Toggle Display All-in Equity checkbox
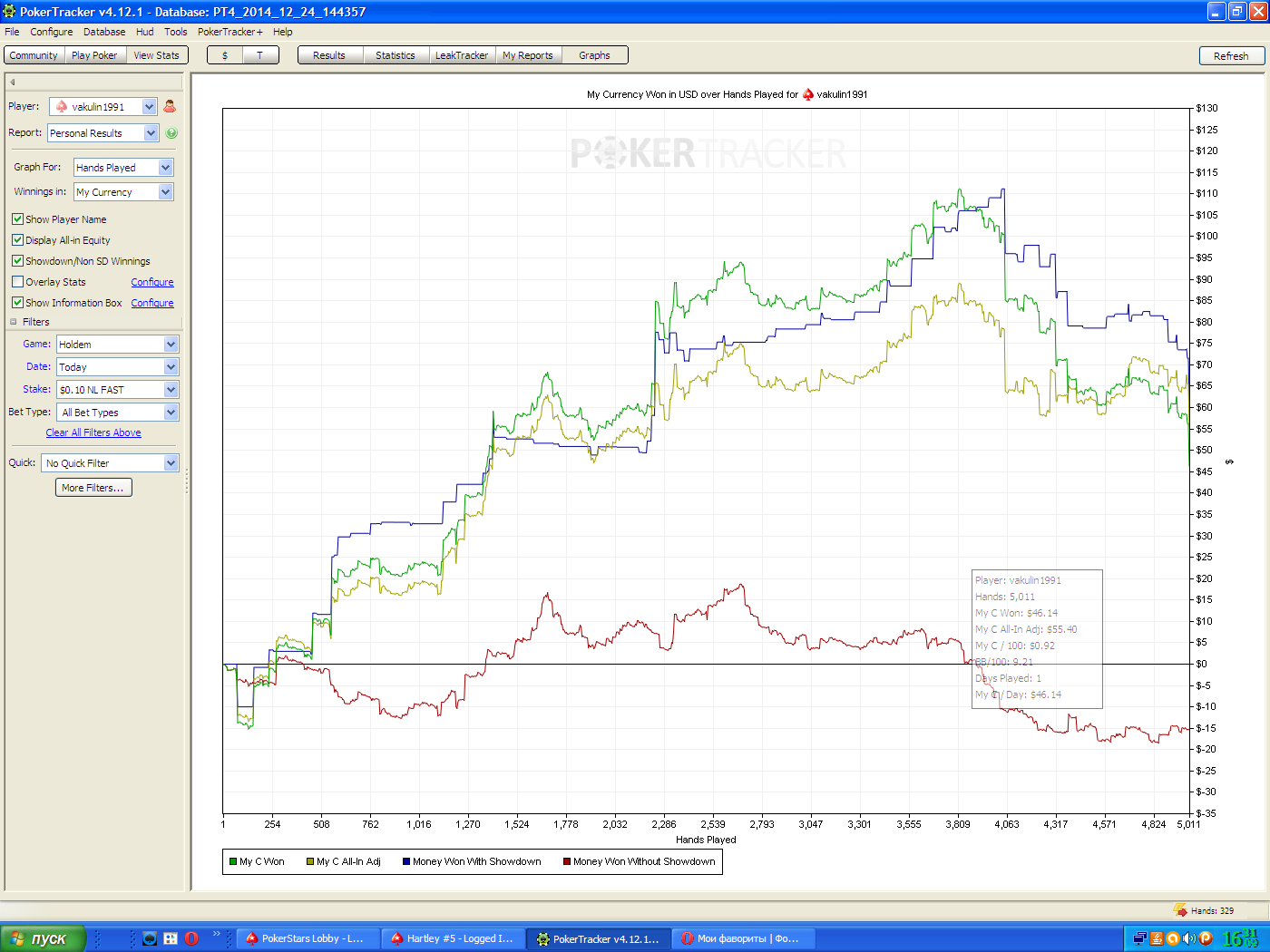1270x952 pixels. click(17, 240)
